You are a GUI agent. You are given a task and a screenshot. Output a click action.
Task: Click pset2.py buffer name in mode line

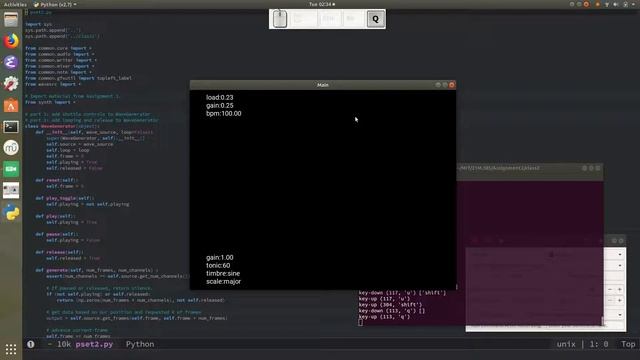click(x=94, y=344)
